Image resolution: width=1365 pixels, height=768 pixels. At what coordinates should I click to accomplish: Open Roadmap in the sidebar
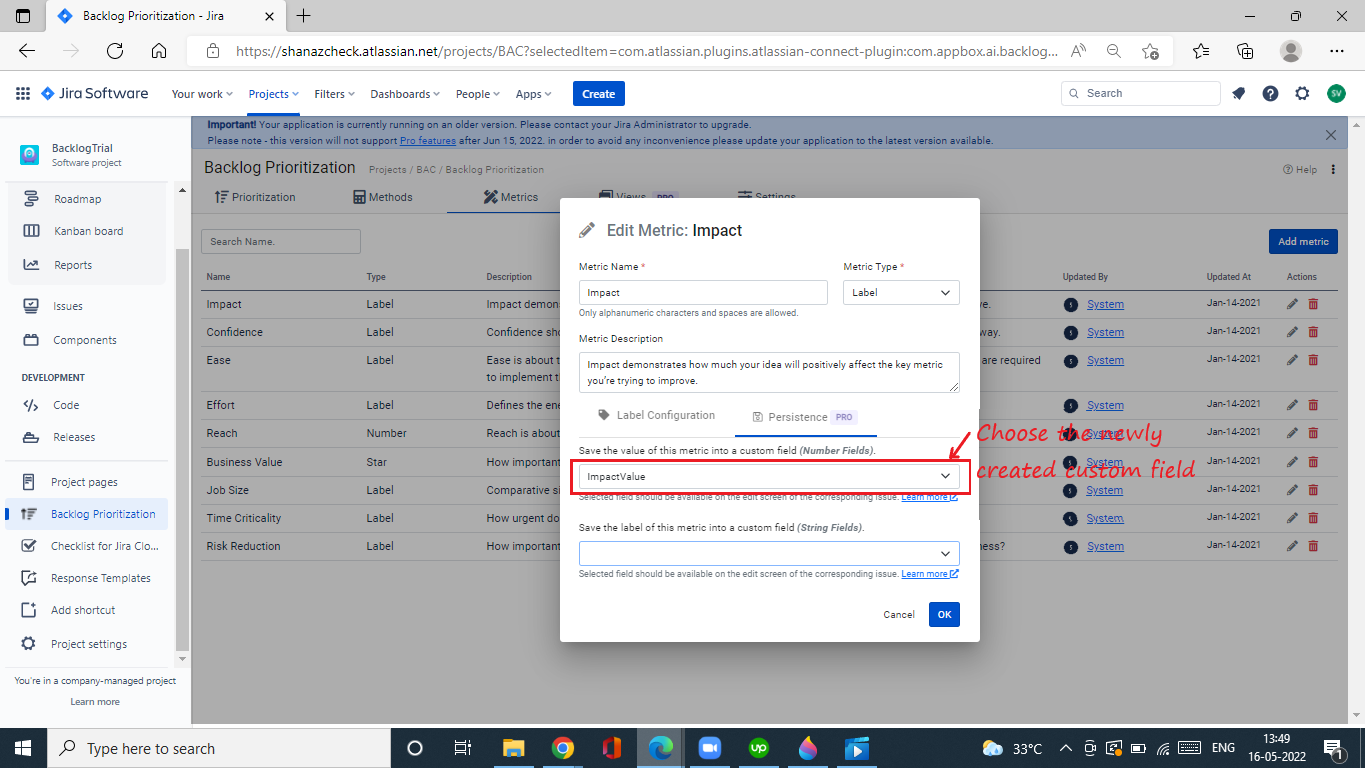point(77,199)
